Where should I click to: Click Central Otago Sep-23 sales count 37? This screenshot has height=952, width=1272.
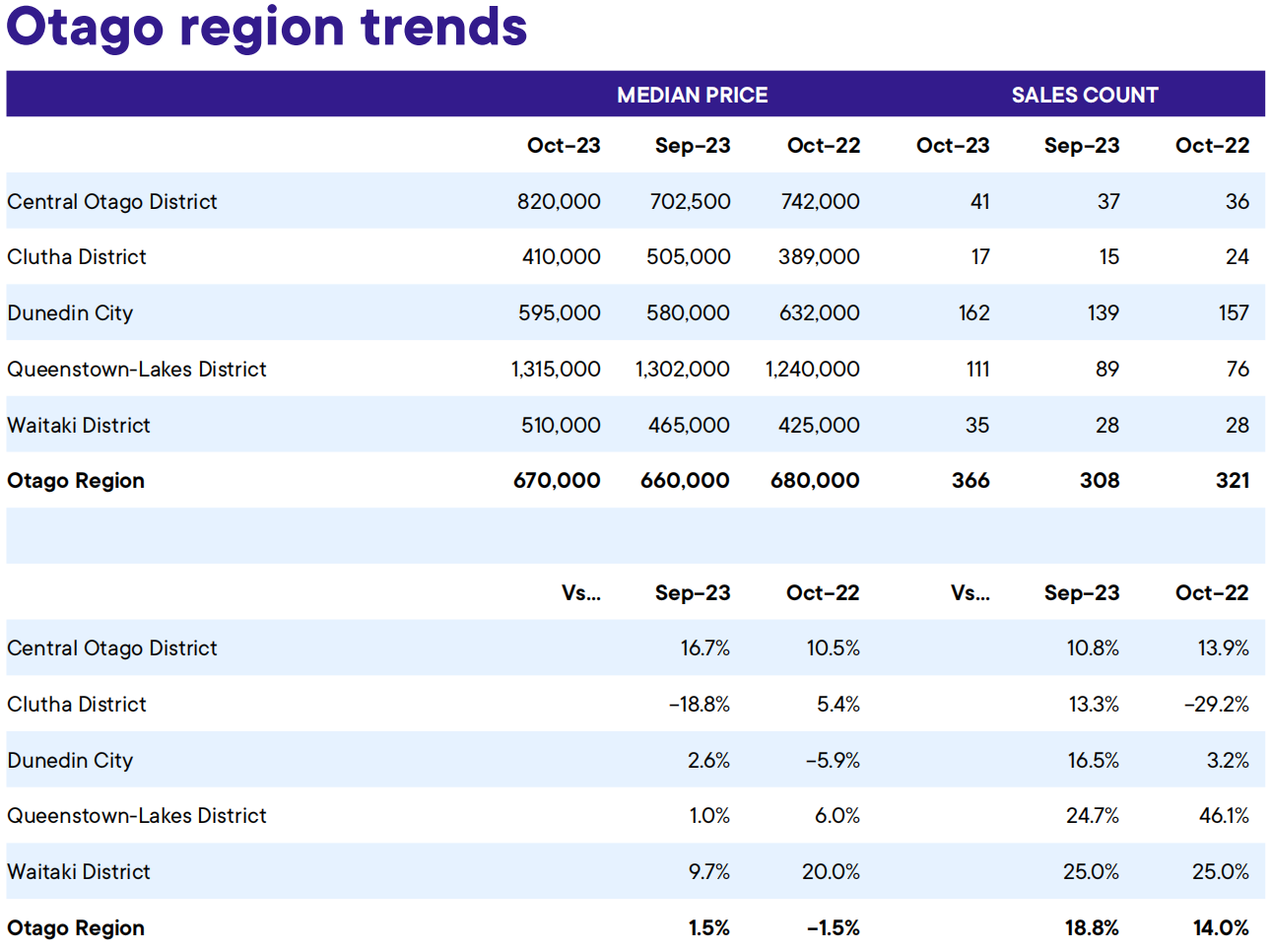tap(1108, 201)
